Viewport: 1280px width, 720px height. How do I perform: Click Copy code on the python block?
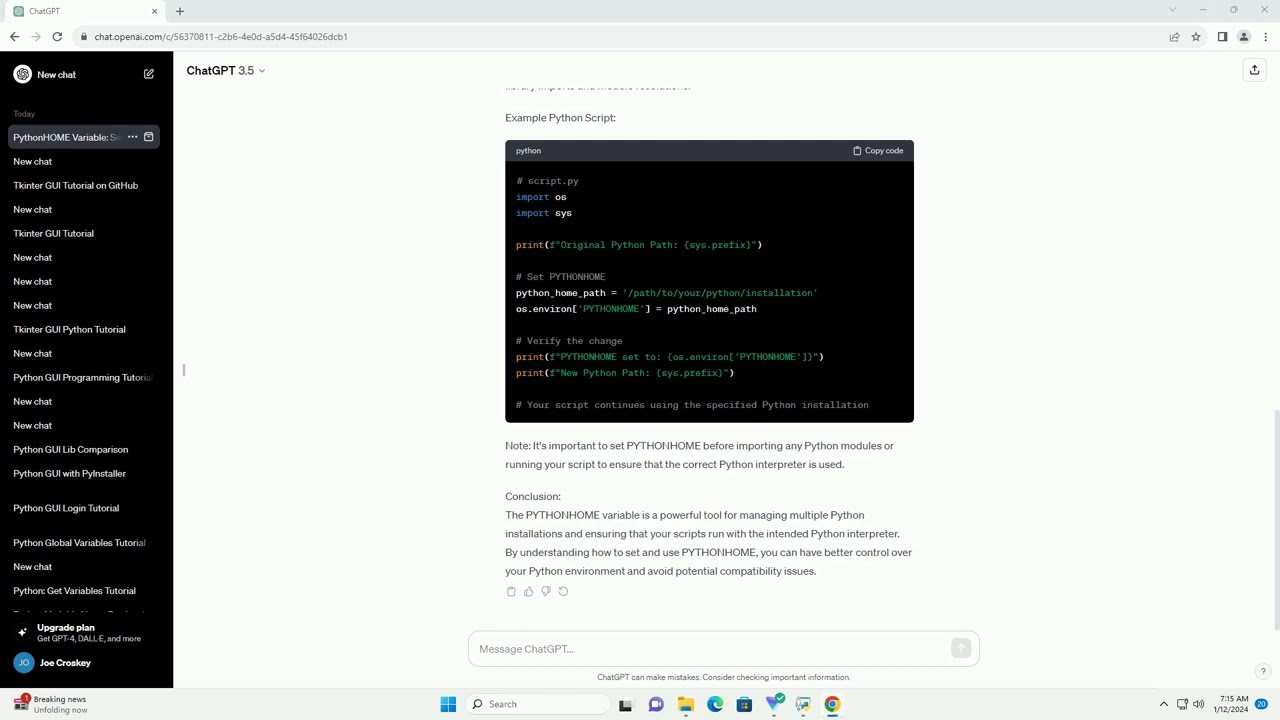[x=878, y=151]
